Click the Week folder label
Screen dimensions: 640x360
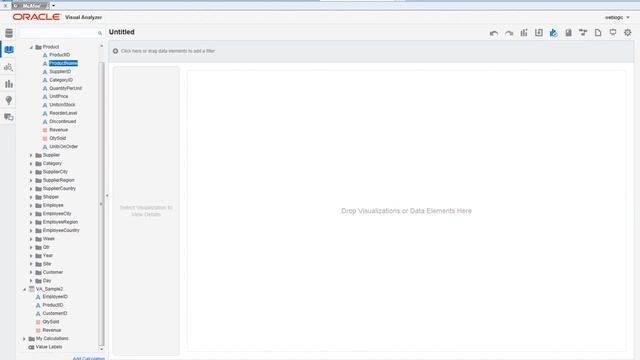tap(49, 239)
